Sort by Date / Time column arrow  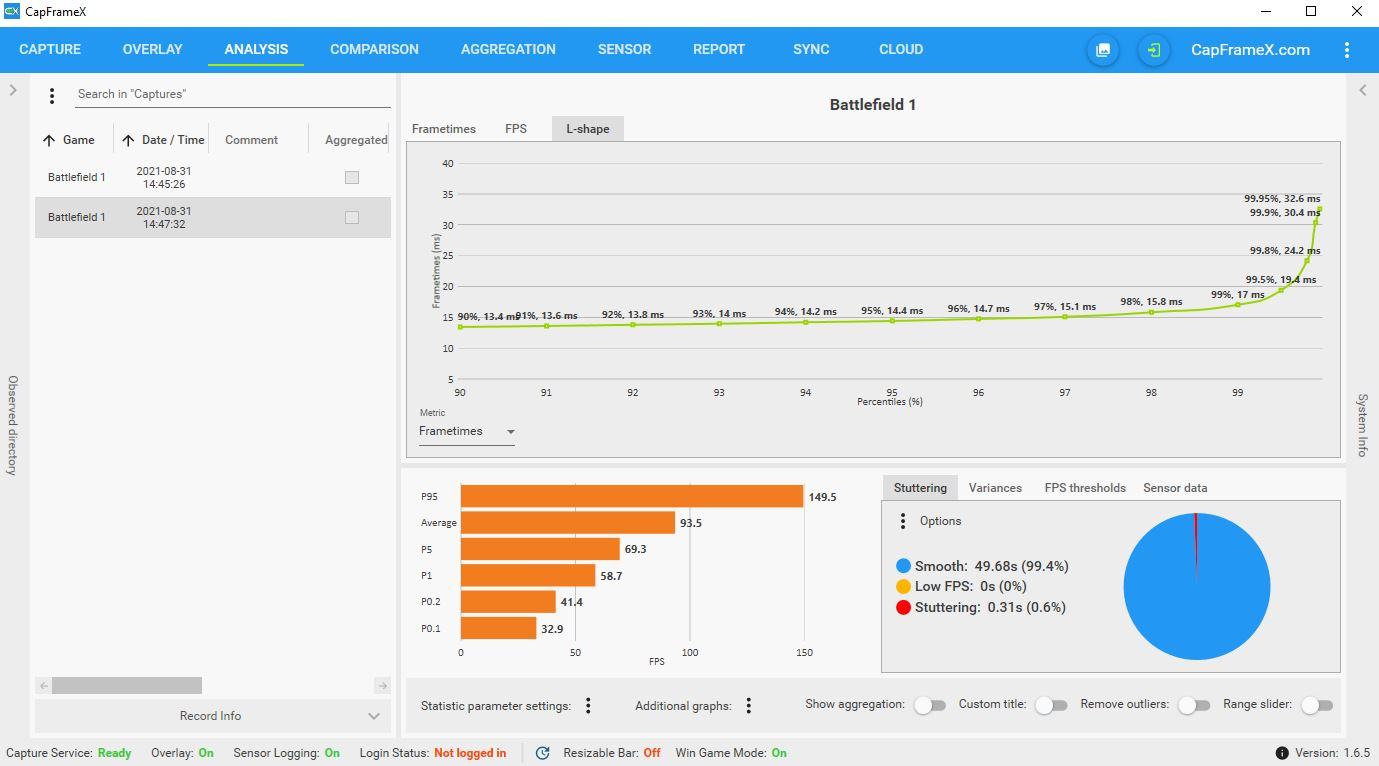(128, 140)
